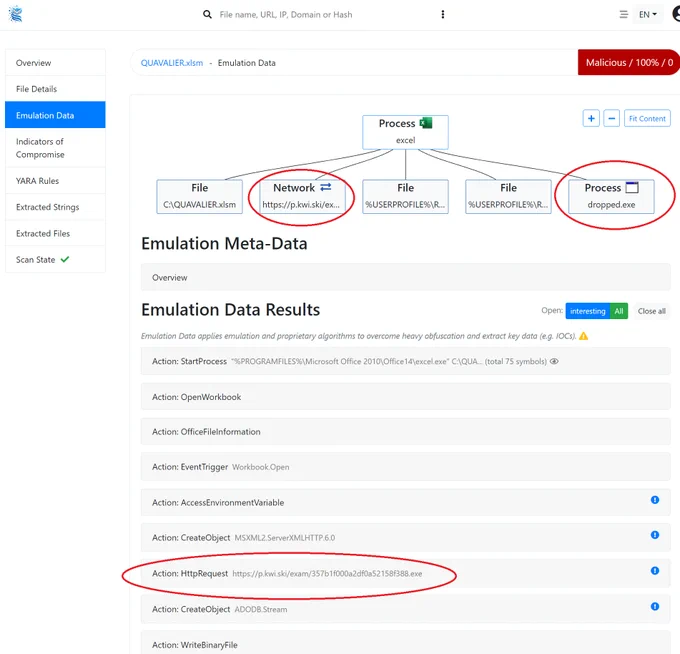This screenshot has height=654, width=680.
Task: Click info icon on HttpRequest row
Action: (x=655, y=571)
